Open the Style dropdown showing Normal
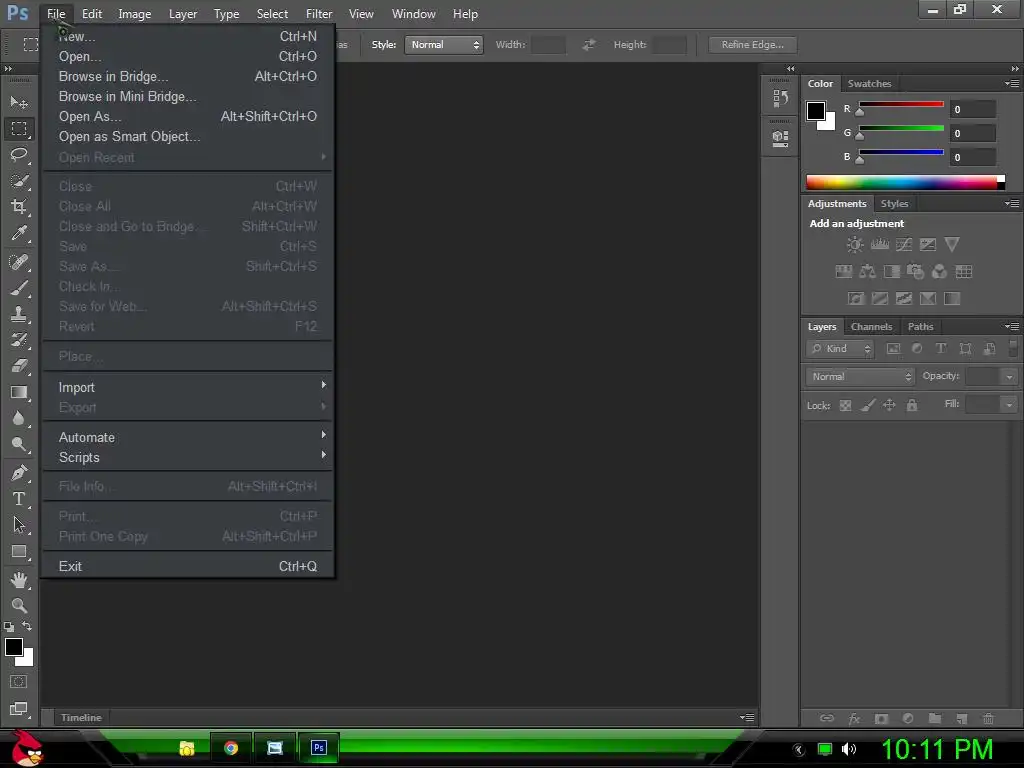The width and height of the screenshot is (1024, 768). (x=443, y=45)
